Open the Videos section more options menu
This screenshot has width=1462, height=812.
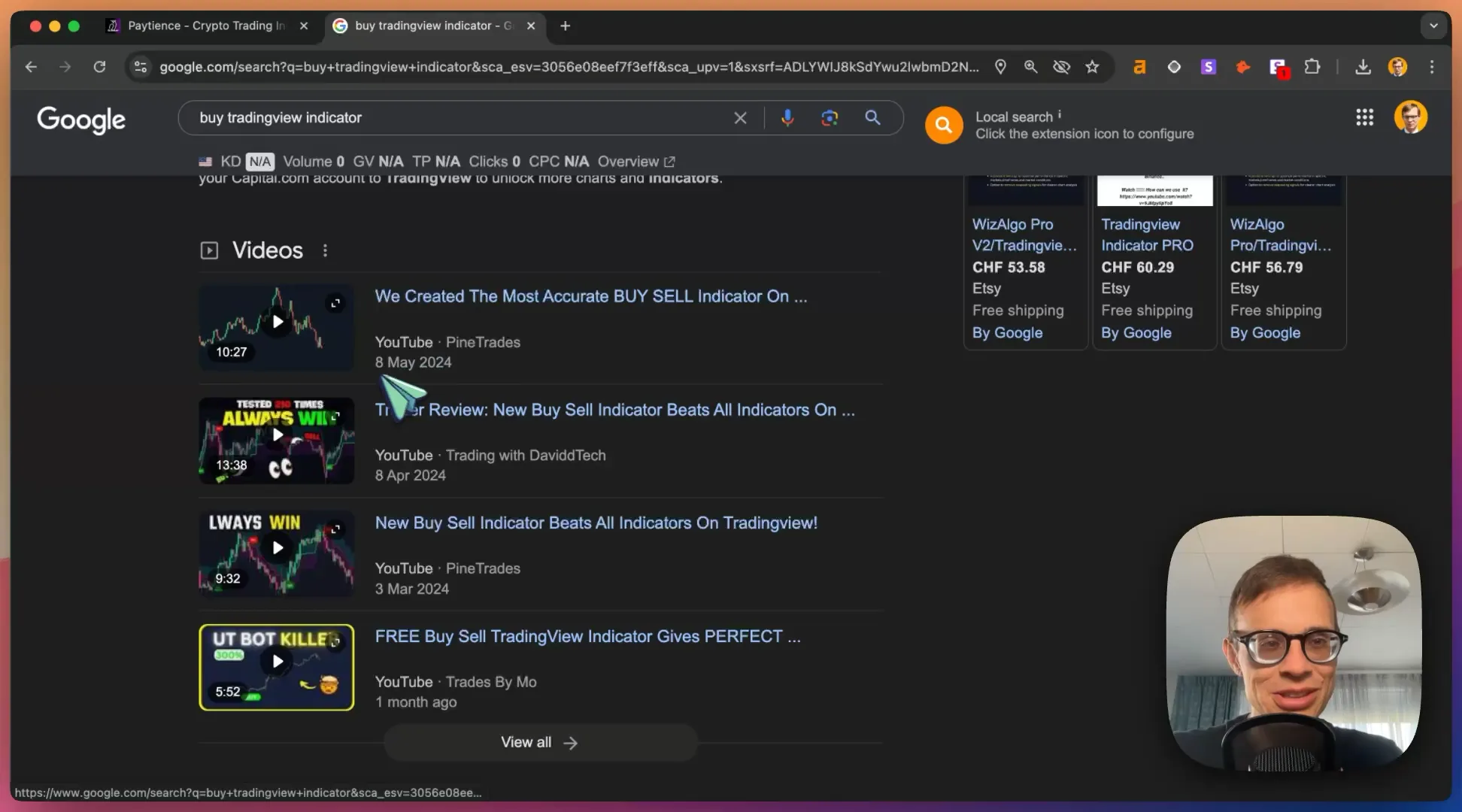(325, 250)
